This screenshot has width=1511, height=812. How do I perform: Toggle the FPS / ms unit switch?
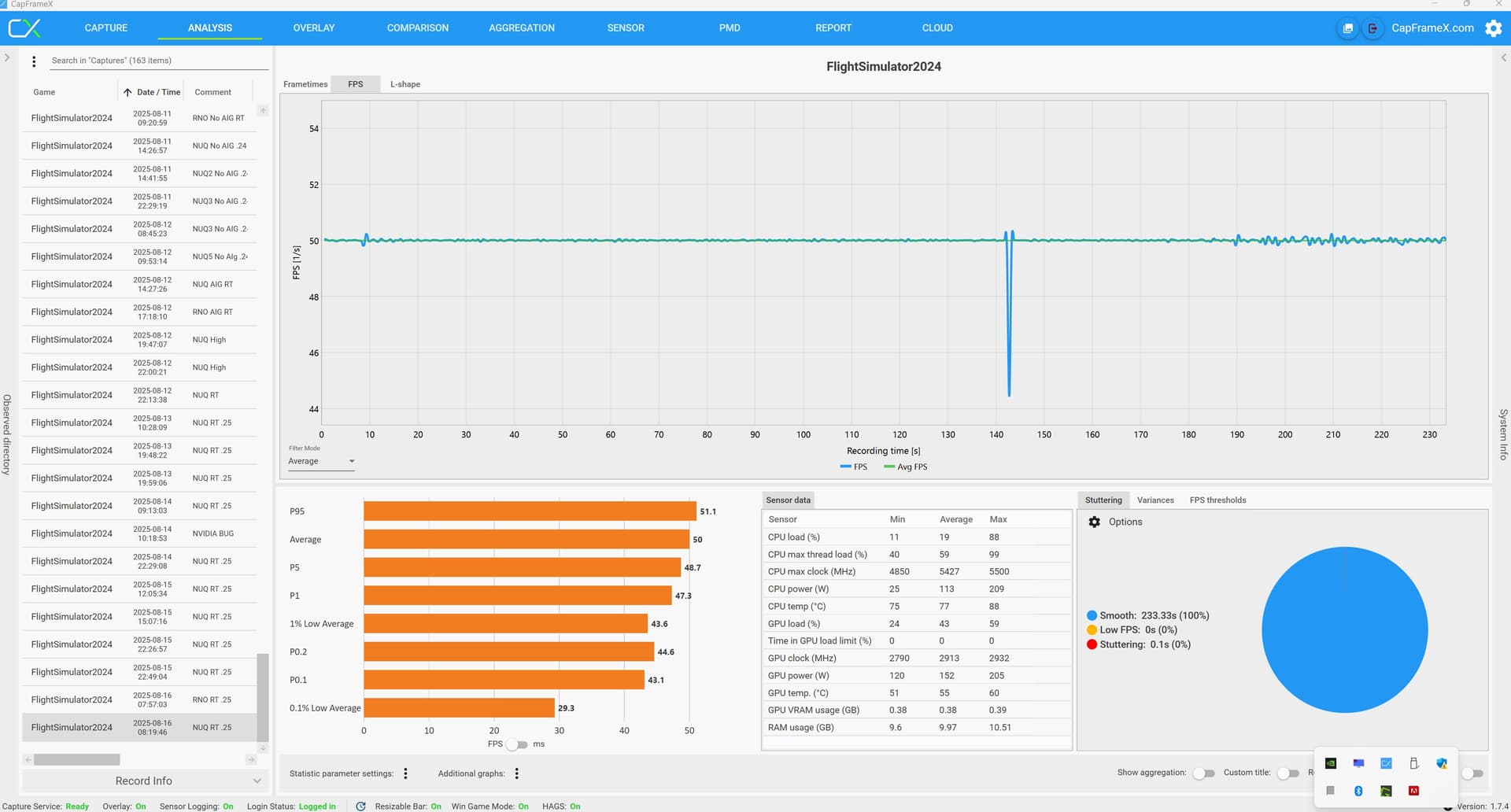pos(517,744)
